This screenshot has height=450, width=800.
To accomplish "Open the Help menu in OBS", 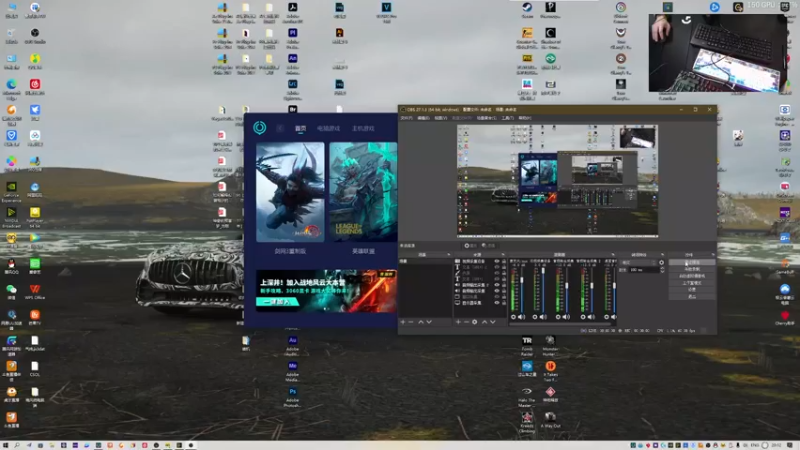I will 524,118.
